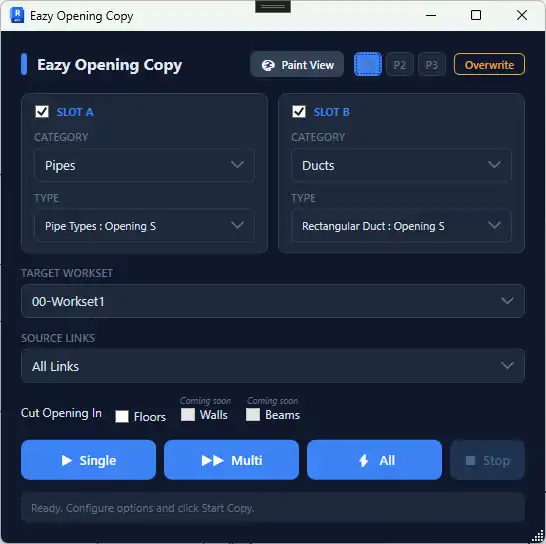Select the highlighted P1 preset button
Screen dimensions: 546x544
(x=368, y=64)
